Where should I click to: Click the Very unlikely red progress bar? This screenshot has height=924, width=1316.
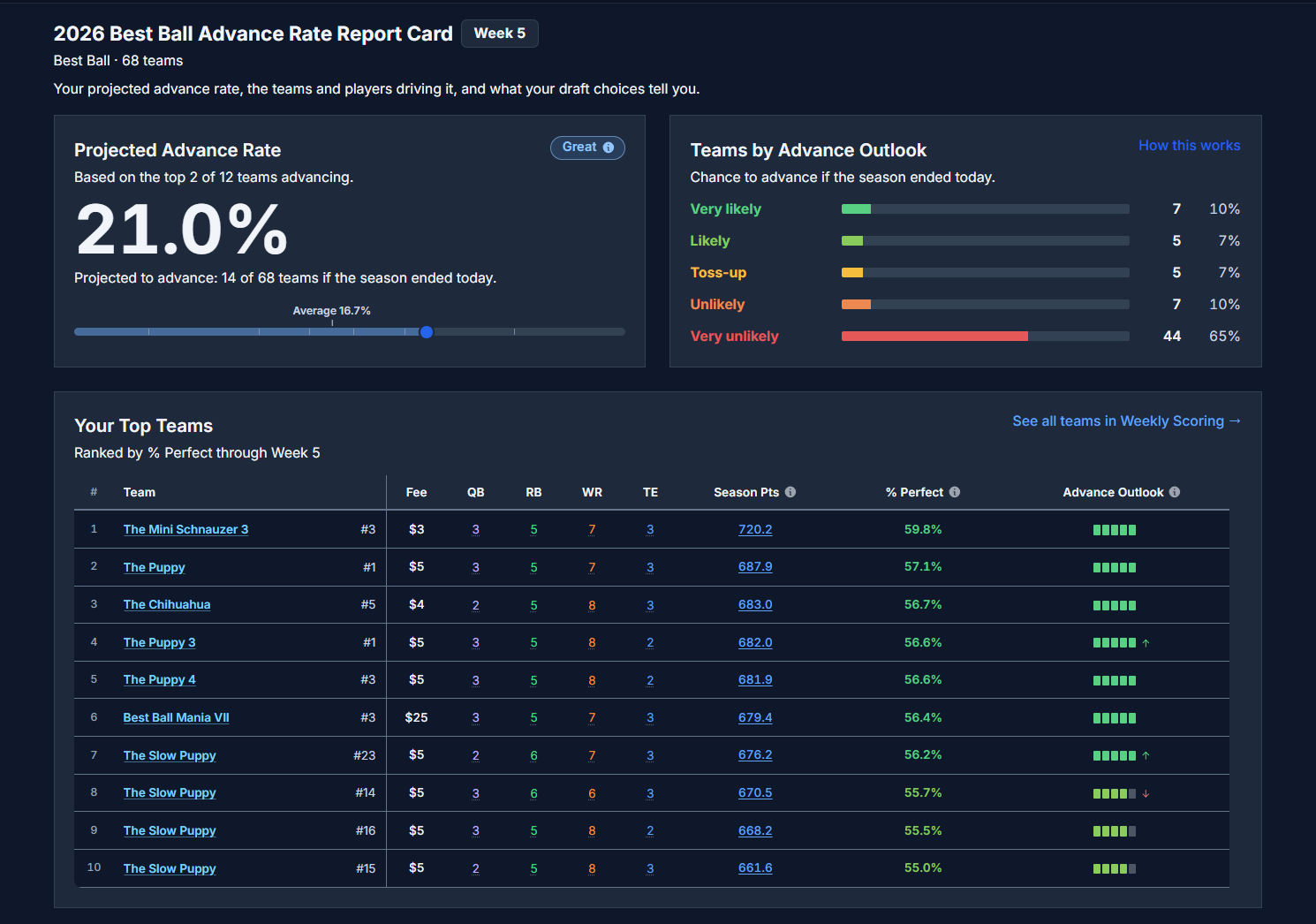[934, 337]
